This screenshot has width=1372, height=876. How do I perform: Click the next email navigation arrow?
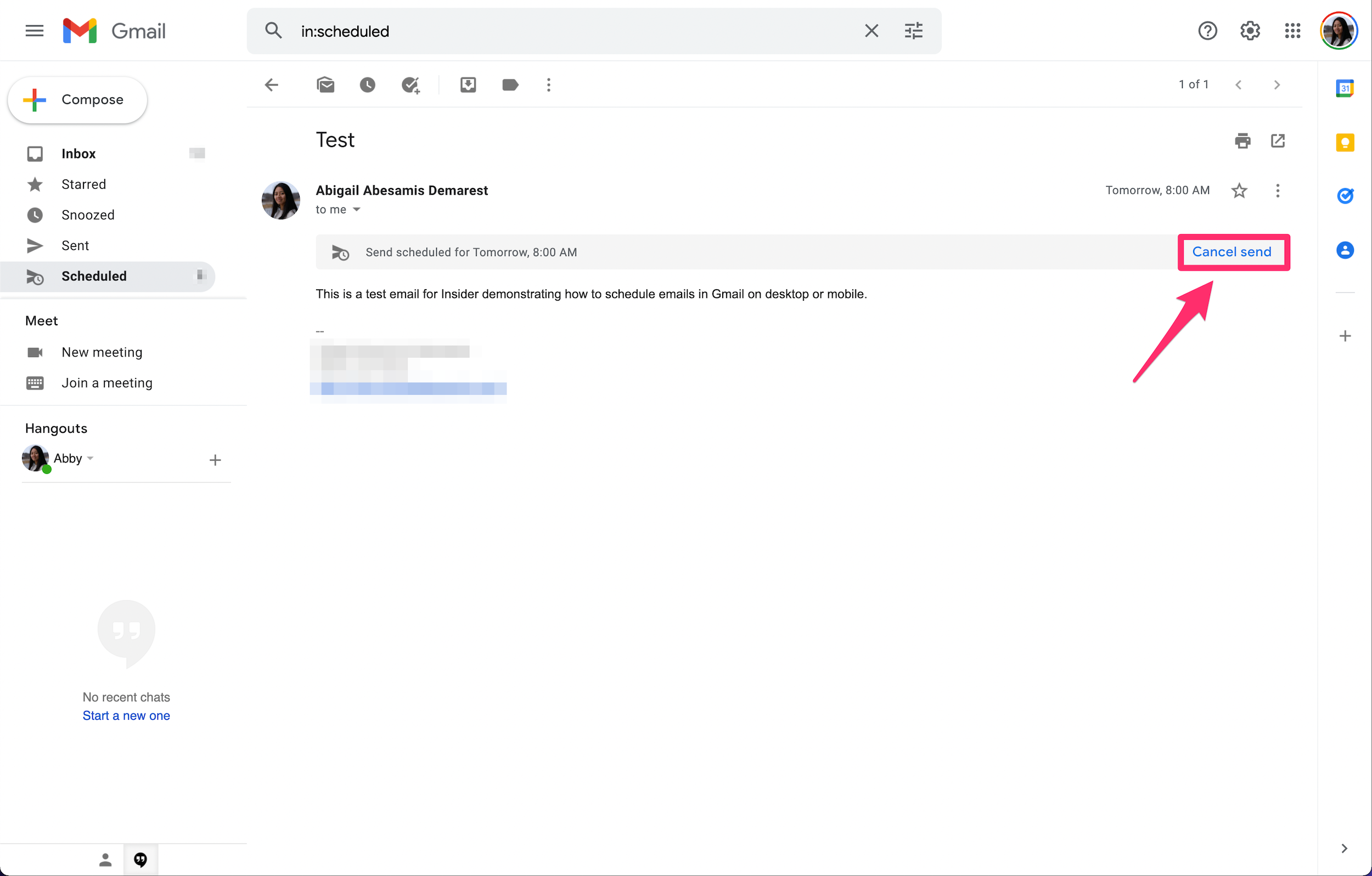coord(1277,85)
